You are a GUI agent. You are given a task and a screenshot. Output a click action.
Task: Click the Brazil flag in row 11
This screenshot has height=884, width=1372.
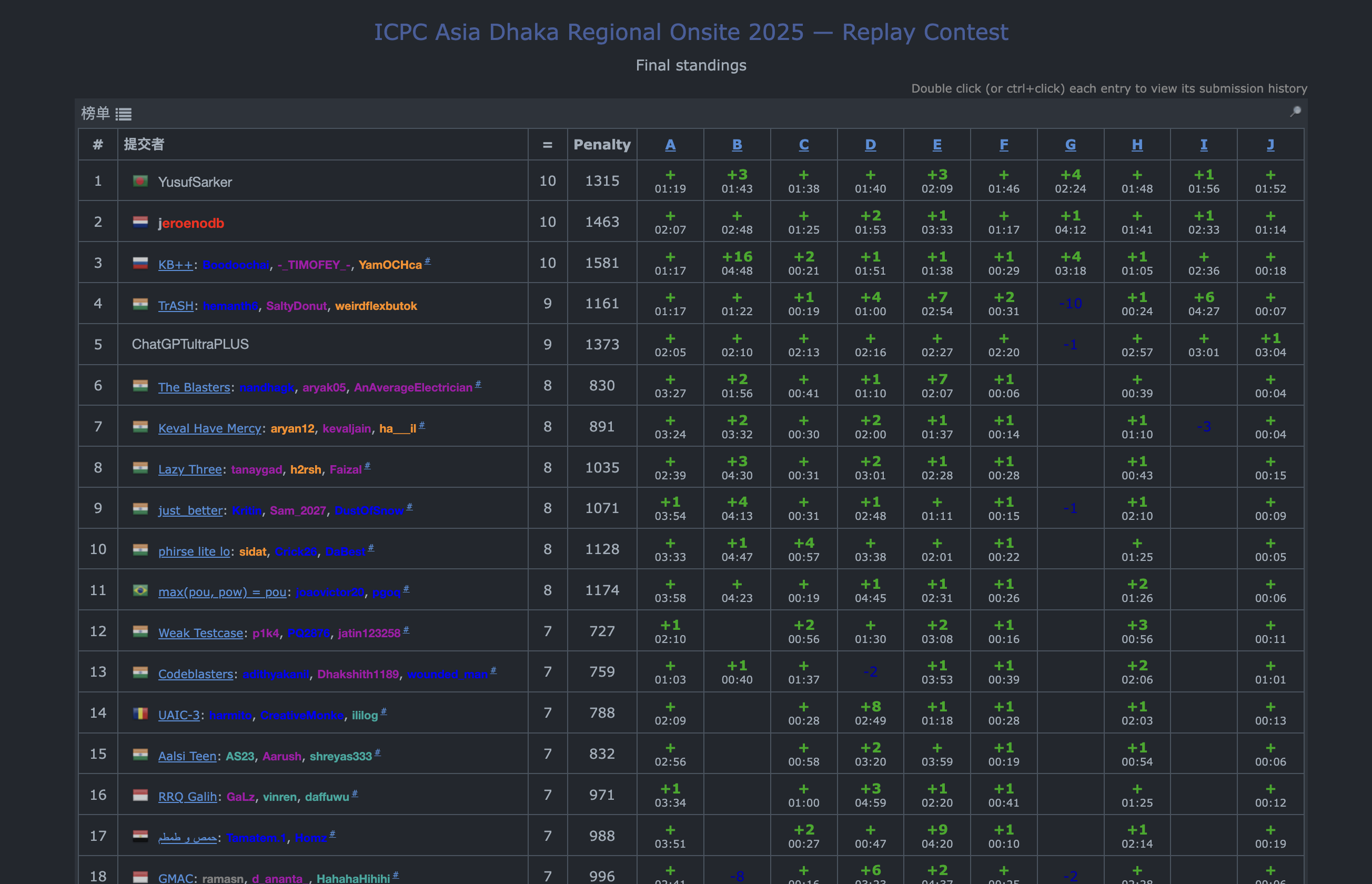tap(140, 591)
